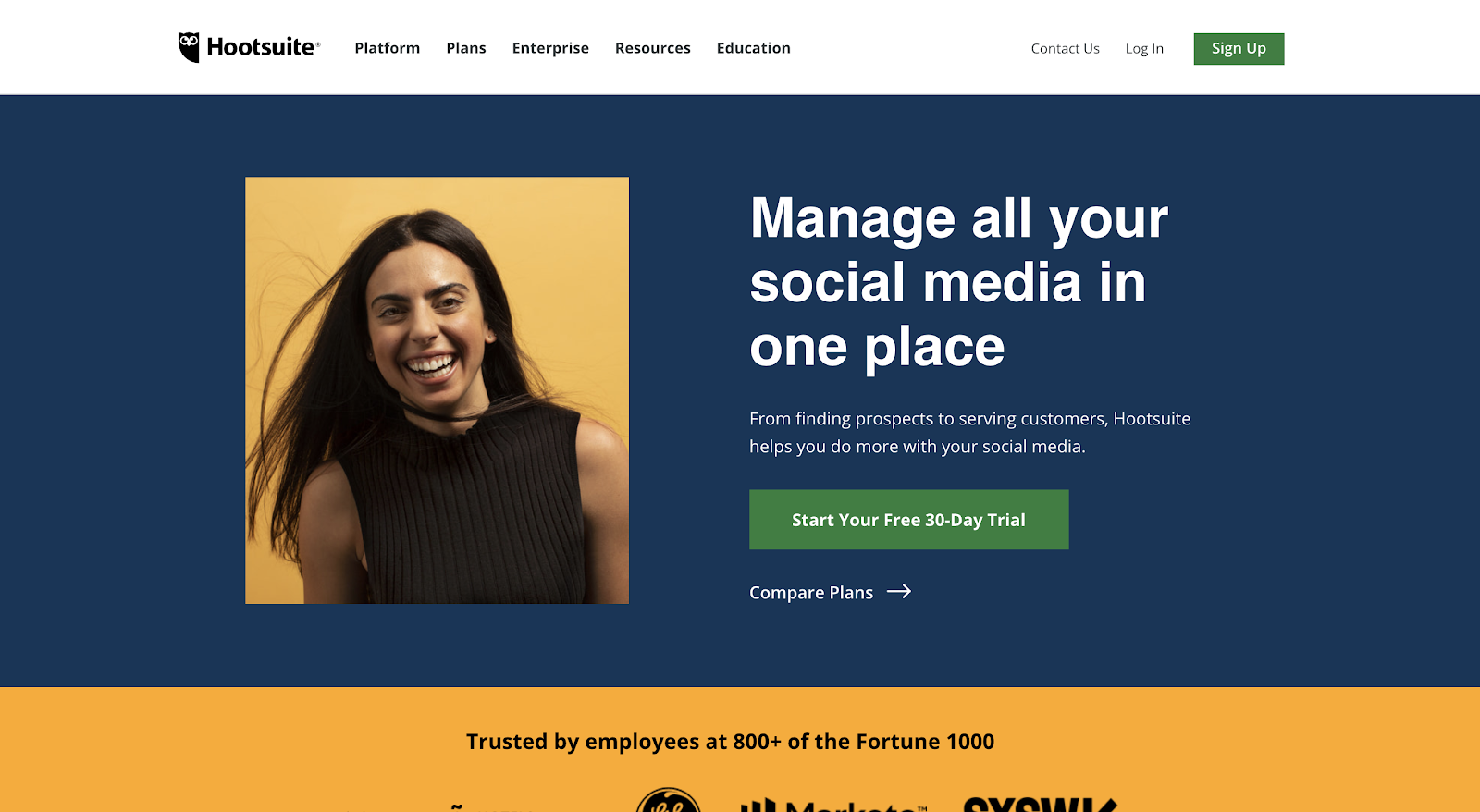This screenshot has height=812, width=1480.
Task: Open the Enterprise navigation item
Action: click(550, 48)
